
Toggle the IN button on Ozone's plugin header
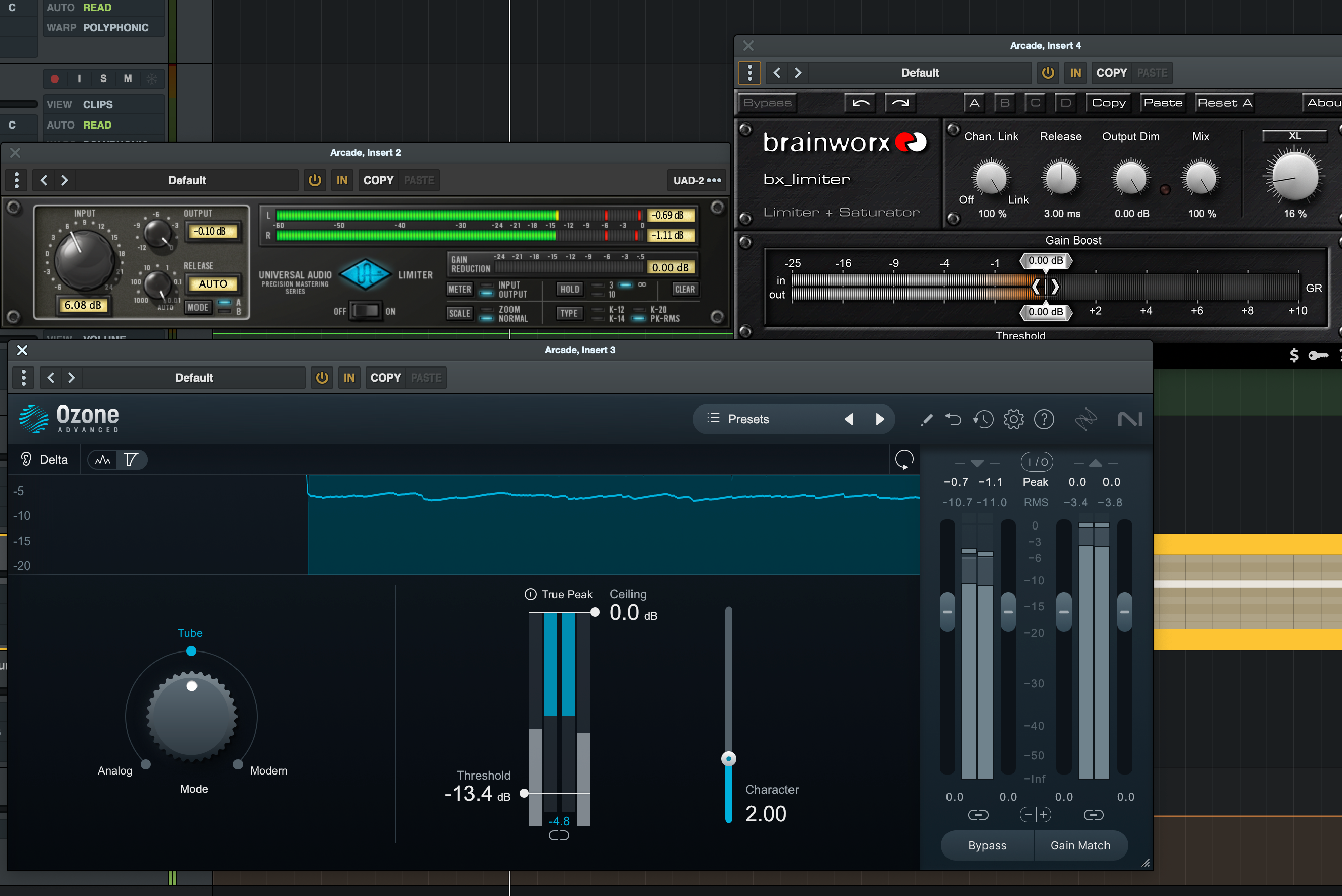click(349, 377)
